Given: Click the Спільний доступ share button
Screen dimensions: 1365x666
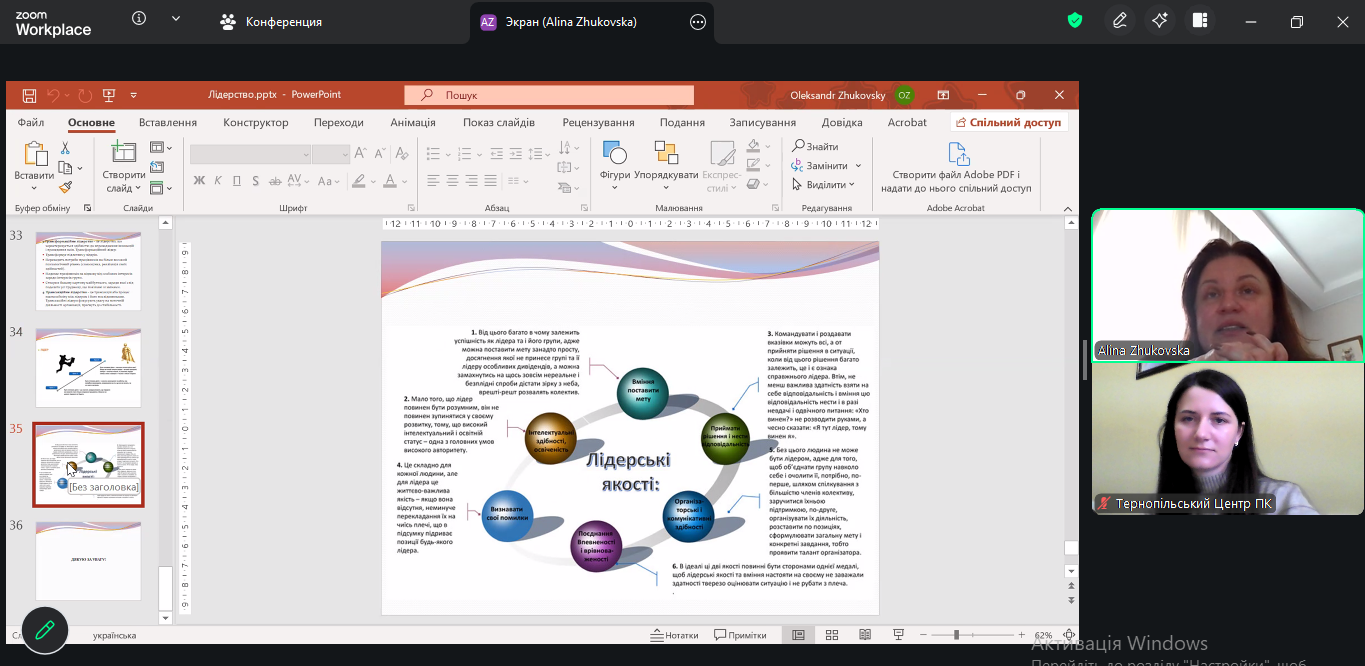Looking at the screenshot, I should pos(1008,123).
